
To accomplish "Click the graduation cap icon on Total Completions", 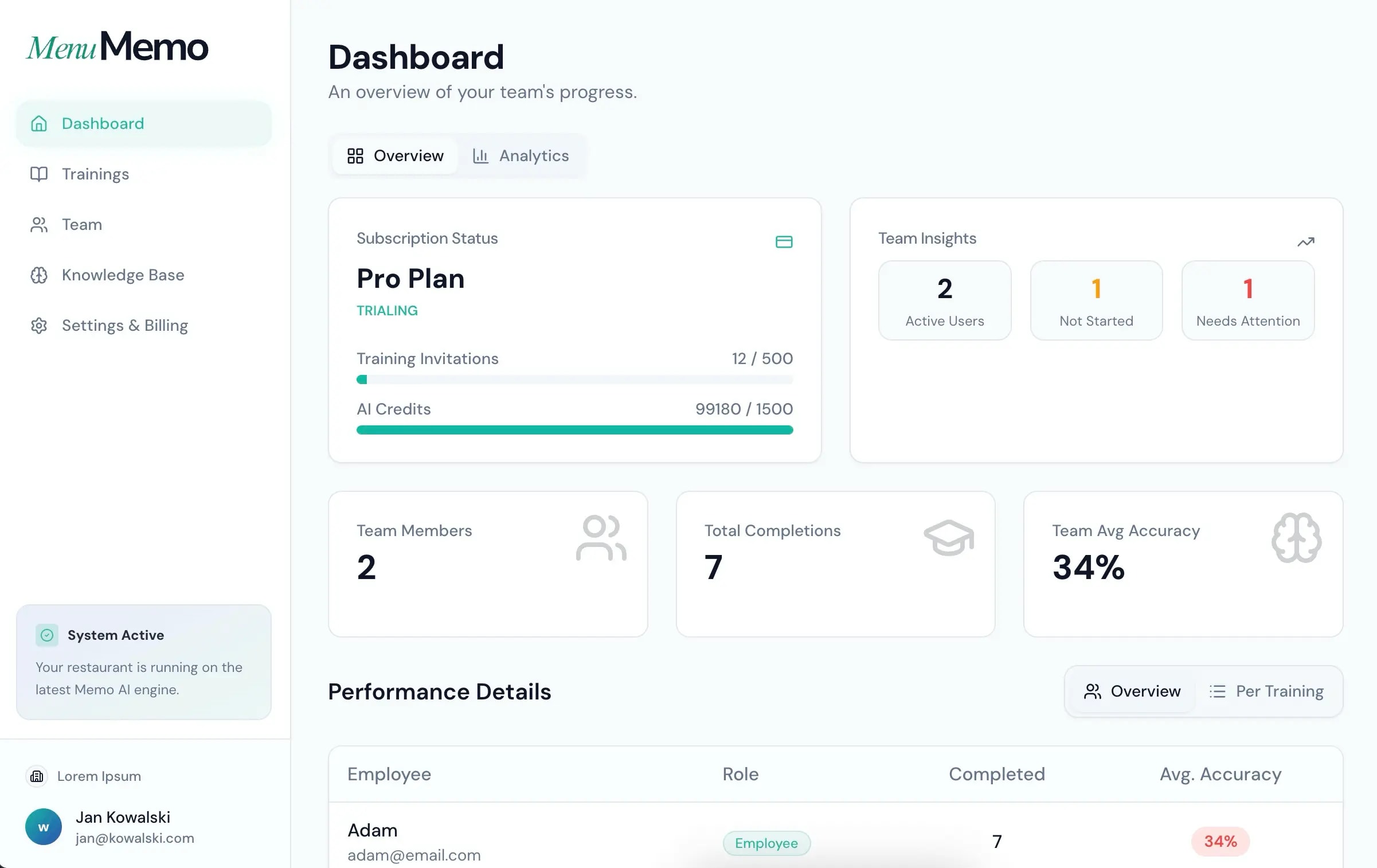I will pos(949,538).
